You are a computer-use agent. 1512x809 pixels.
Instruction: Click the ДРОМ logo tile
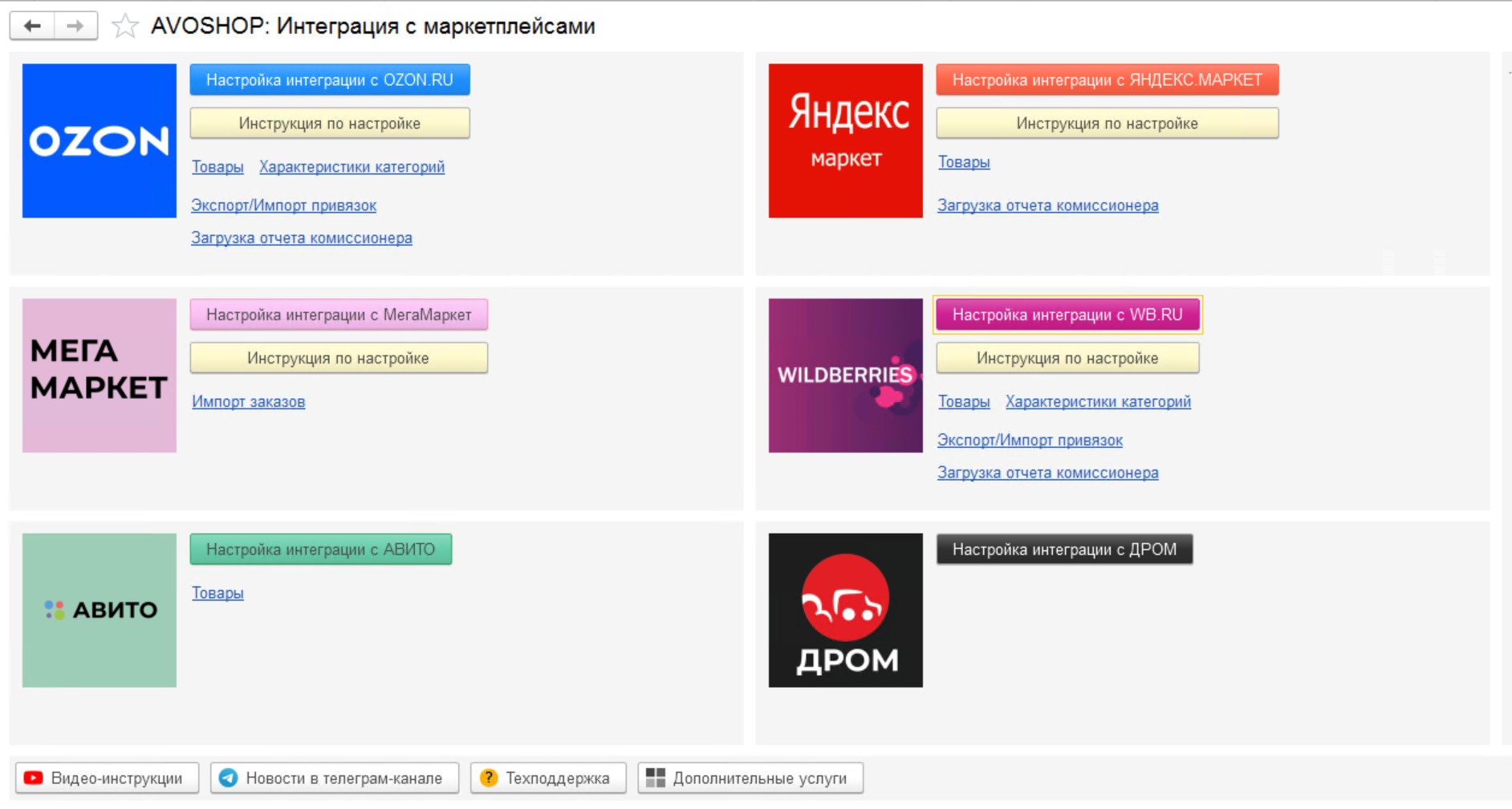(x=846, y=610)
